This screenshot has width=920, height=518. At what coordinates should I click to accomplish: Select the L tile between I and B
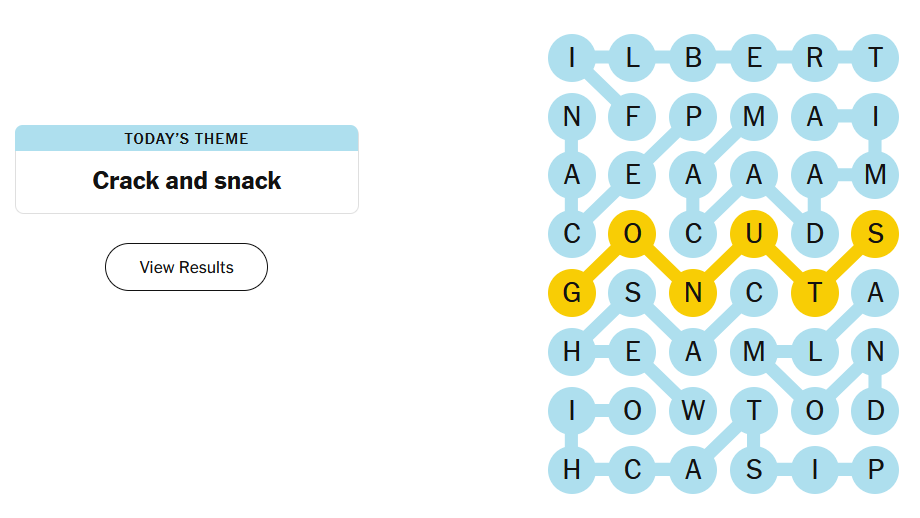[x=632, y=58]
